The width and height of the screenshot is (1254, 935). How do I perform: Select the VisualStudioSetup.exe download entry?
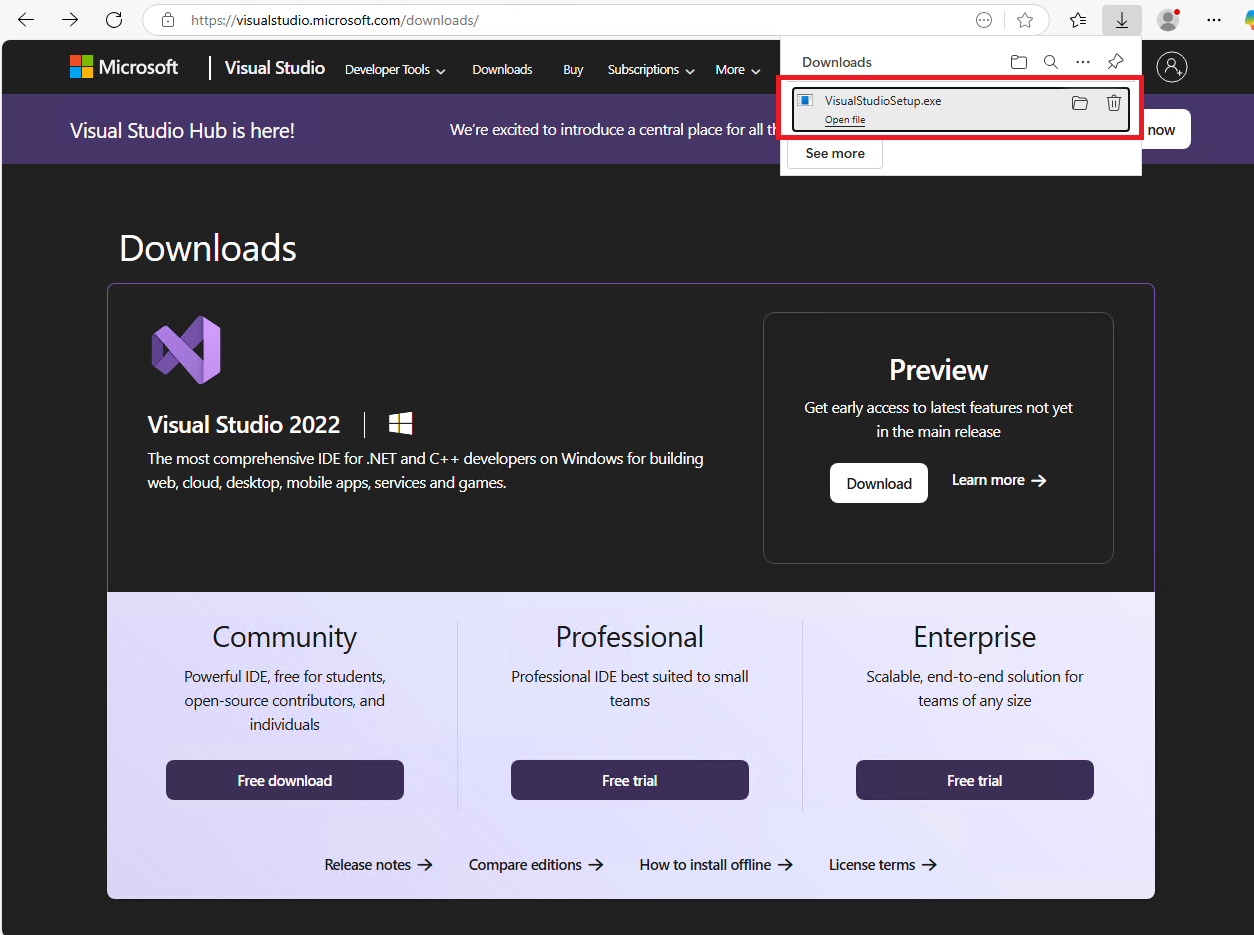(961, 110)
